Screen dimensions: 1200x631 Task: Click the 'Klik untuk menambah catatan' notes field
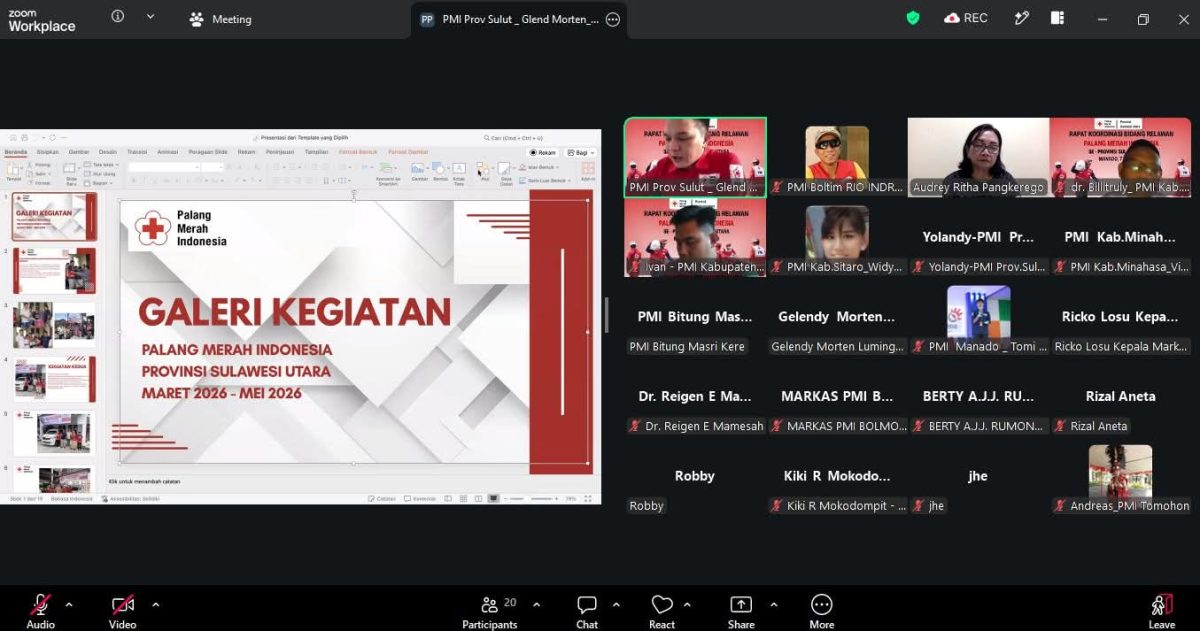tap(145, 481)
